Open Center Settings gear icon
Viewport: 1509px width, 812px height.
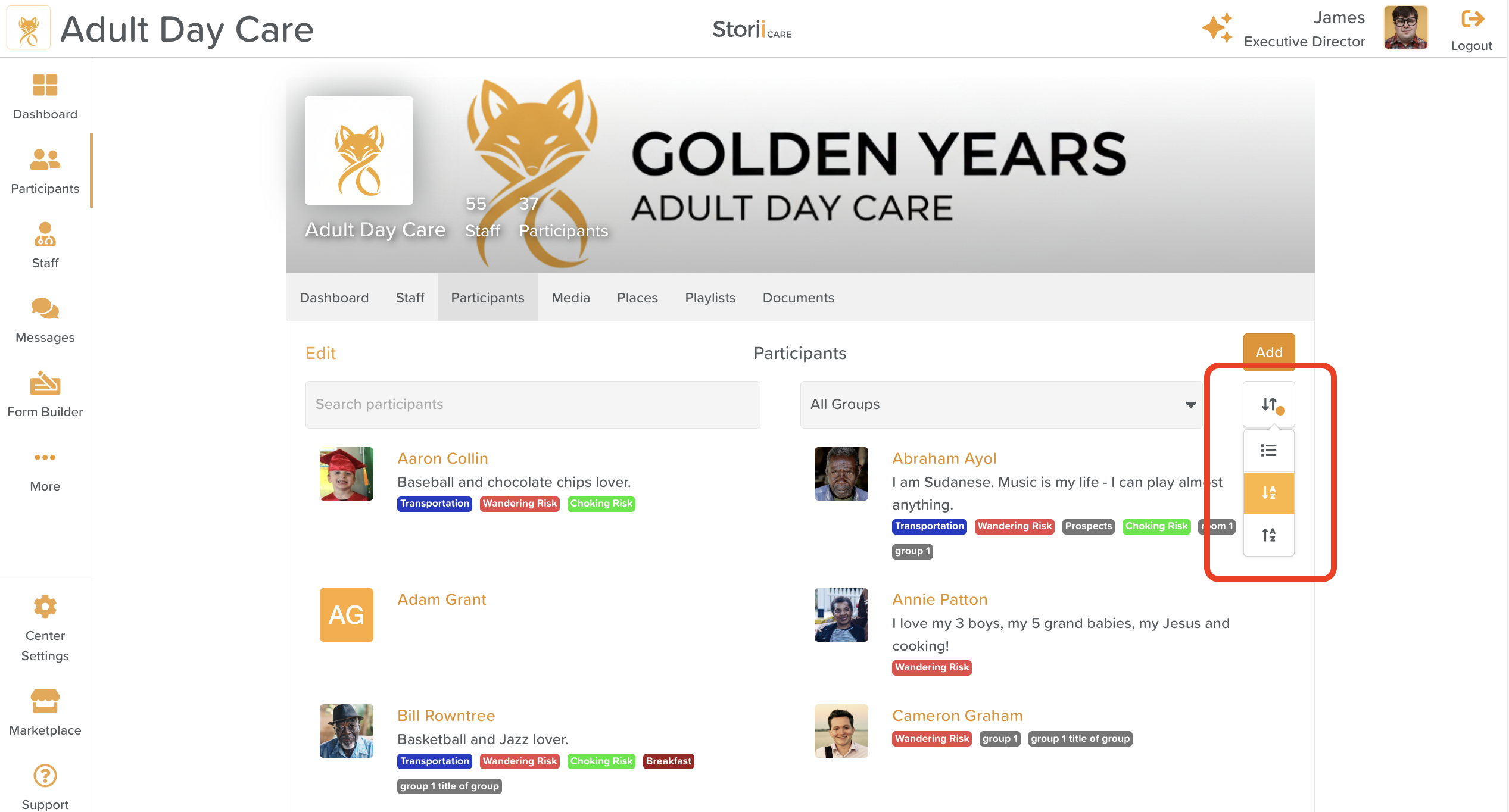[x=45, y=607]
